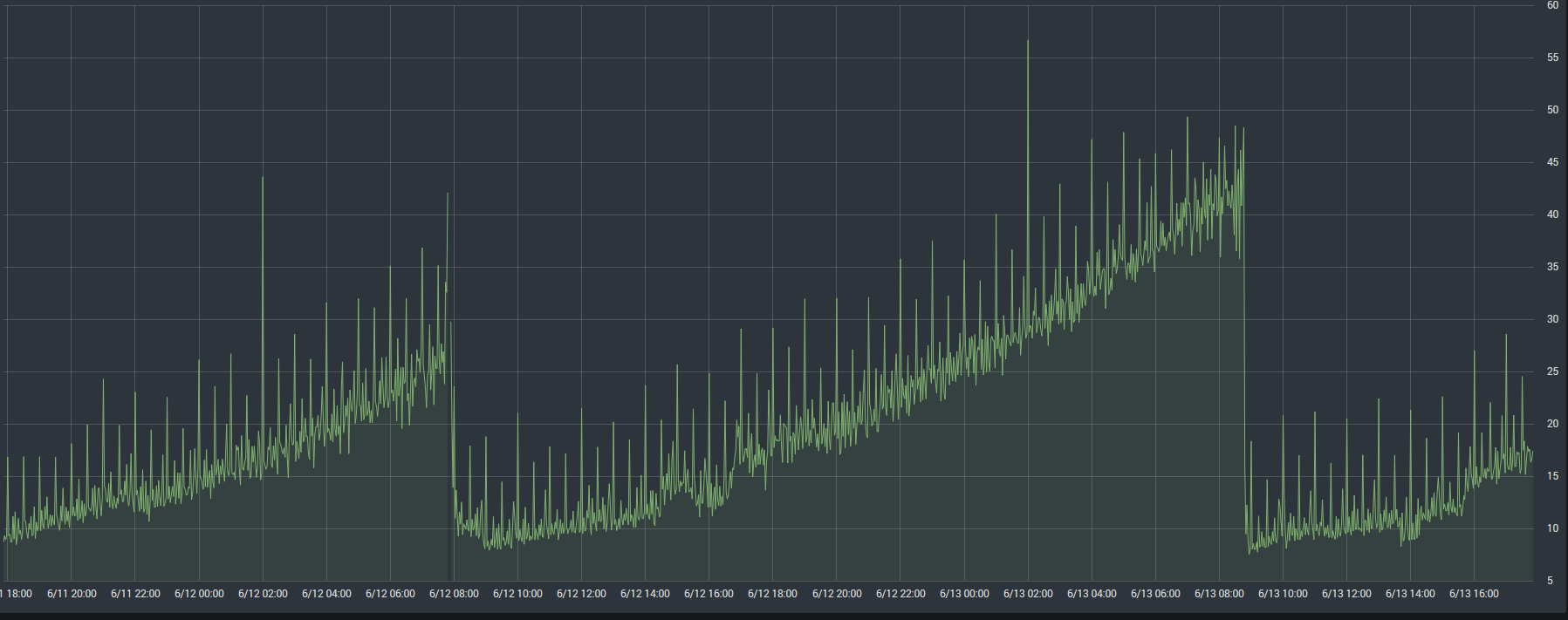Click the 6/13 02:00 time label
Screen dimensions: 1568x620
pos(1028,594)
